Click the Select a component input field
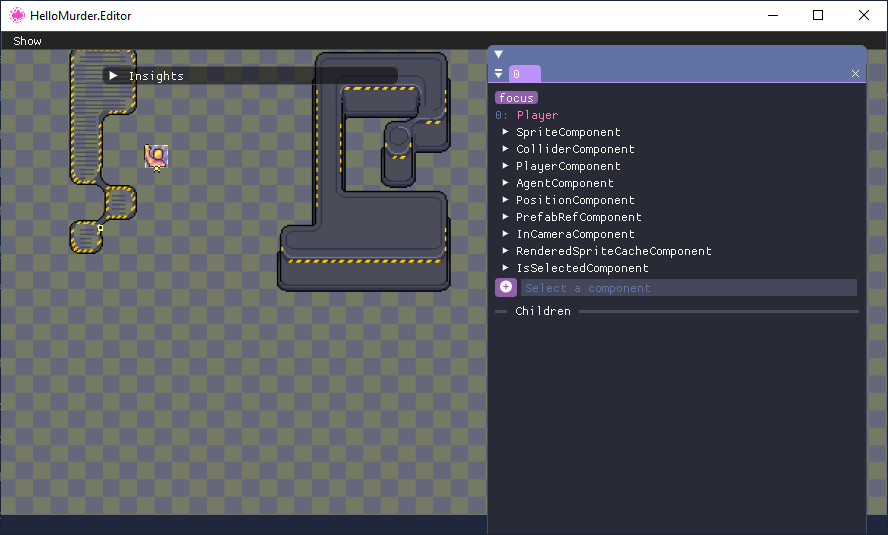This screenshot has width=888, height=535. 688,288
